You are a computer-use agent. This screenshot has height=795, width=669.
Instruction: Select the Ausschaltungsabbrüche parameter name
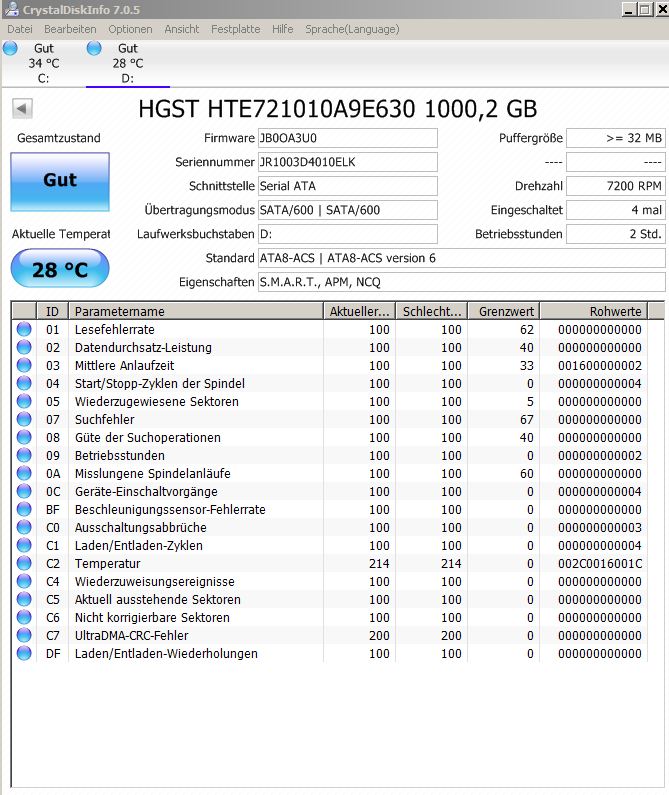coord(140,528)
